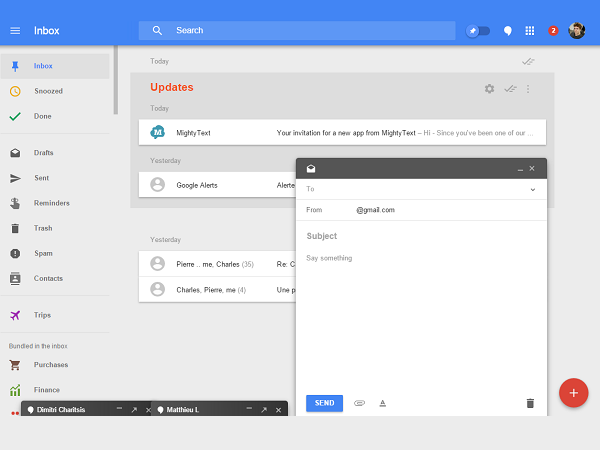This screenshot has height=450, width=600.
Task: Click the compose window envelope icon
Action: [x=311, y=169]
